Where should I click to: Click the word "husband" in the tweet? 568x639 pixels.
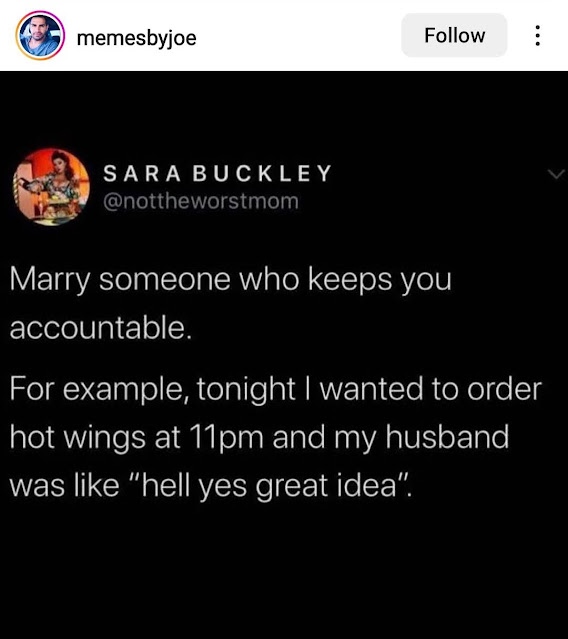[x=447, y=436]
